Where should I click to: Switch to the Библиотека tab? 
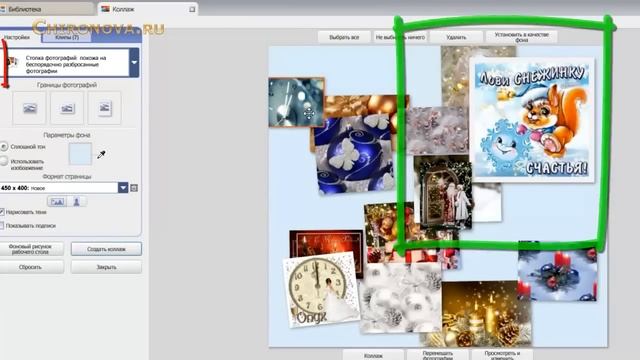(24, 9)
